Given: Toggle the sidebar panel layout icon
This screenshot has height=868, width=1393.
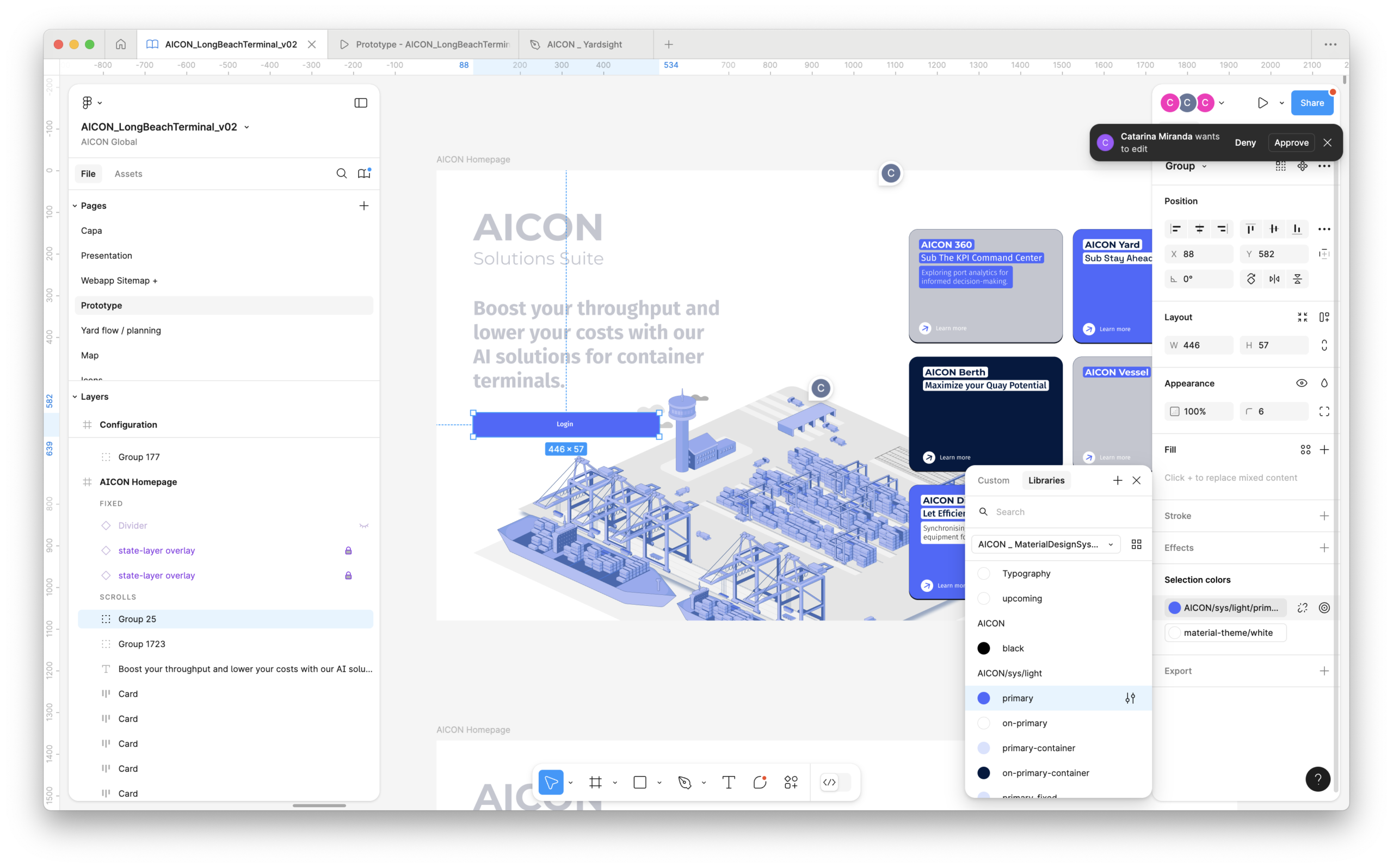Looking at the screenshot, I should pos(361,103).
